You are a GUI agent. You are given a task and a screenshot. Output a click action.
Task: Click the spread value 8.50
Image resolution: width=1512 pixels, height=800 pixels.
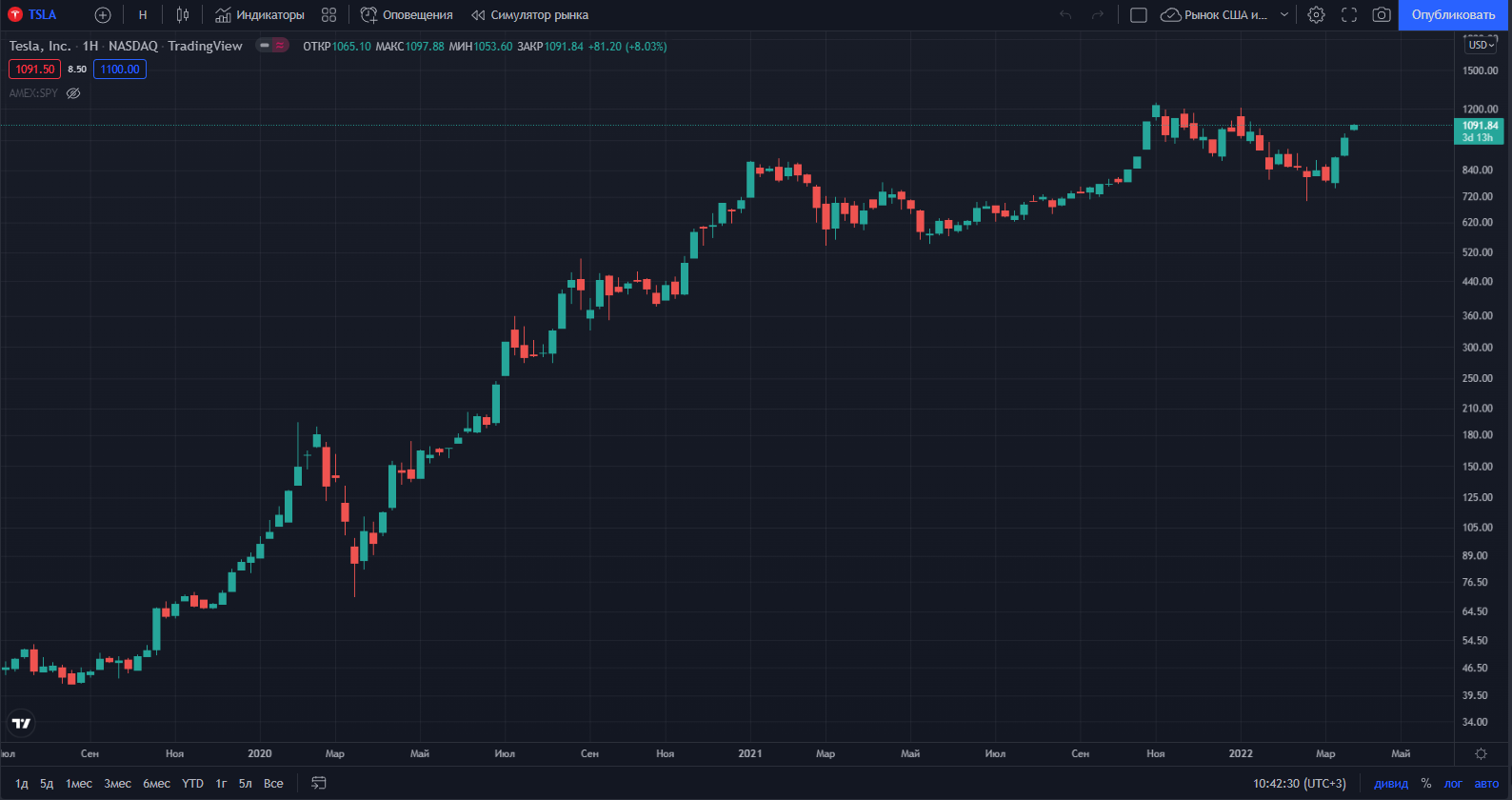click(x=77, y=70)
